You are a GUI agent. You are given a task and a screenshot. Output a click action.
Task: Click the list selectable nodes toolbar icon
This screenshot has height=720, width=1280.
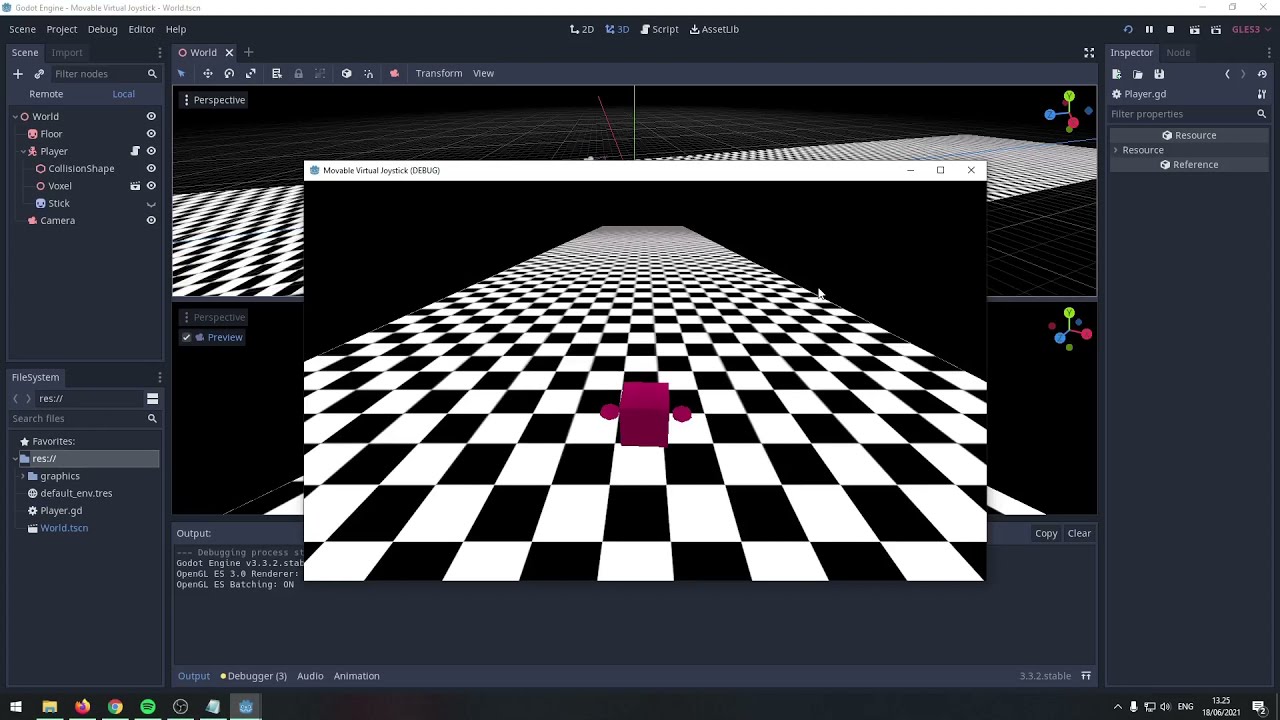click(x=277, y=73)
